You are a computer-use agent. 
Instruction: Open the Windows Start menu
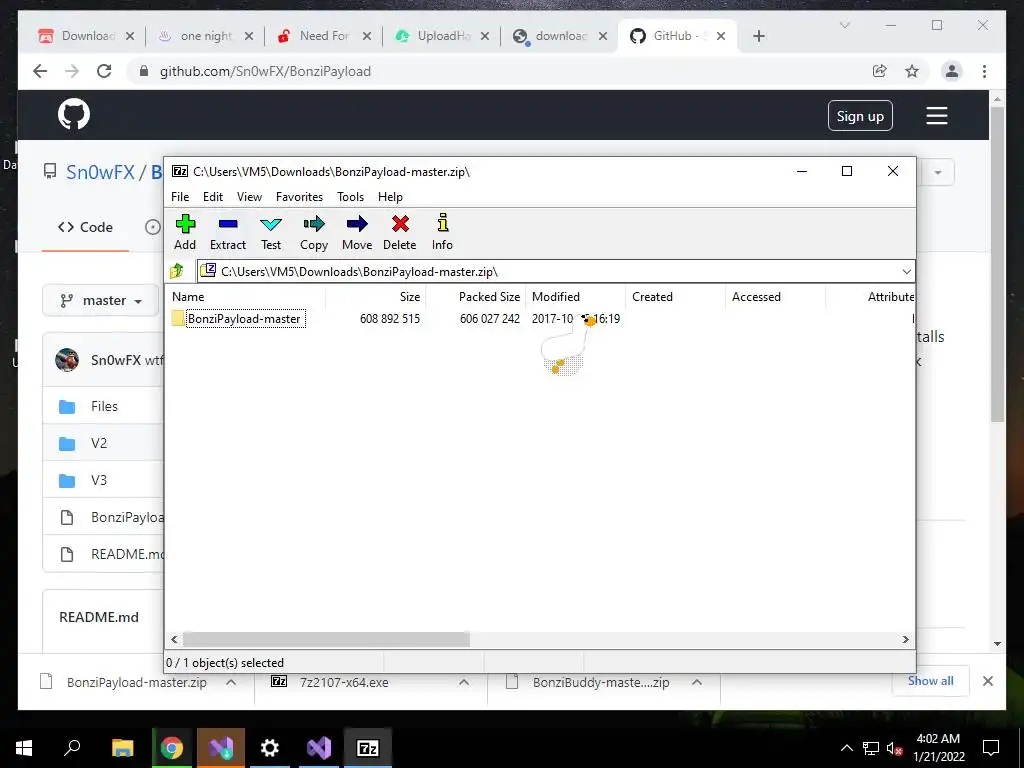24,748
